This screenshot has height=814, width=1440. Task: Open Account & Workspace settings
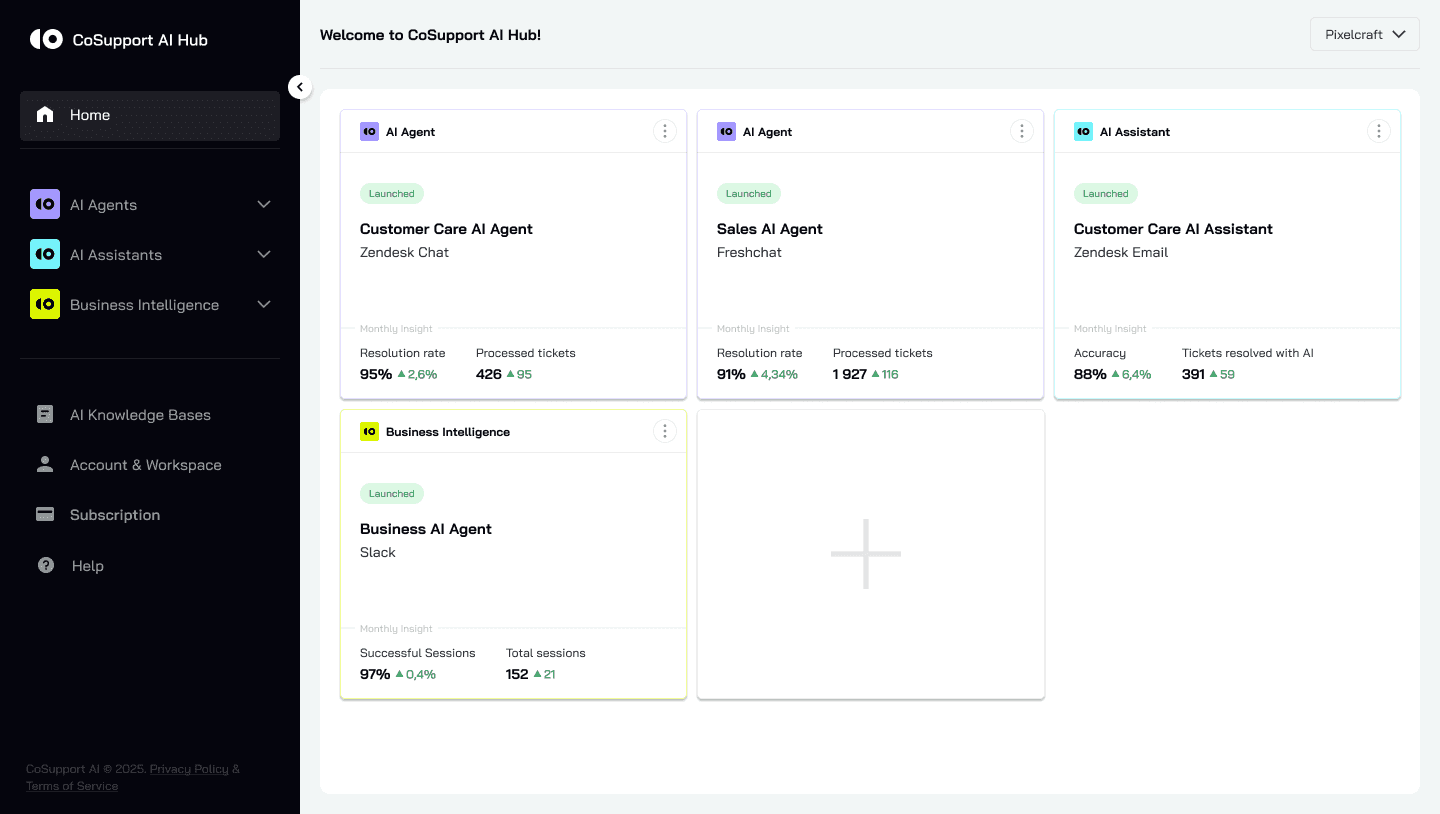click(x=145, y=465)
